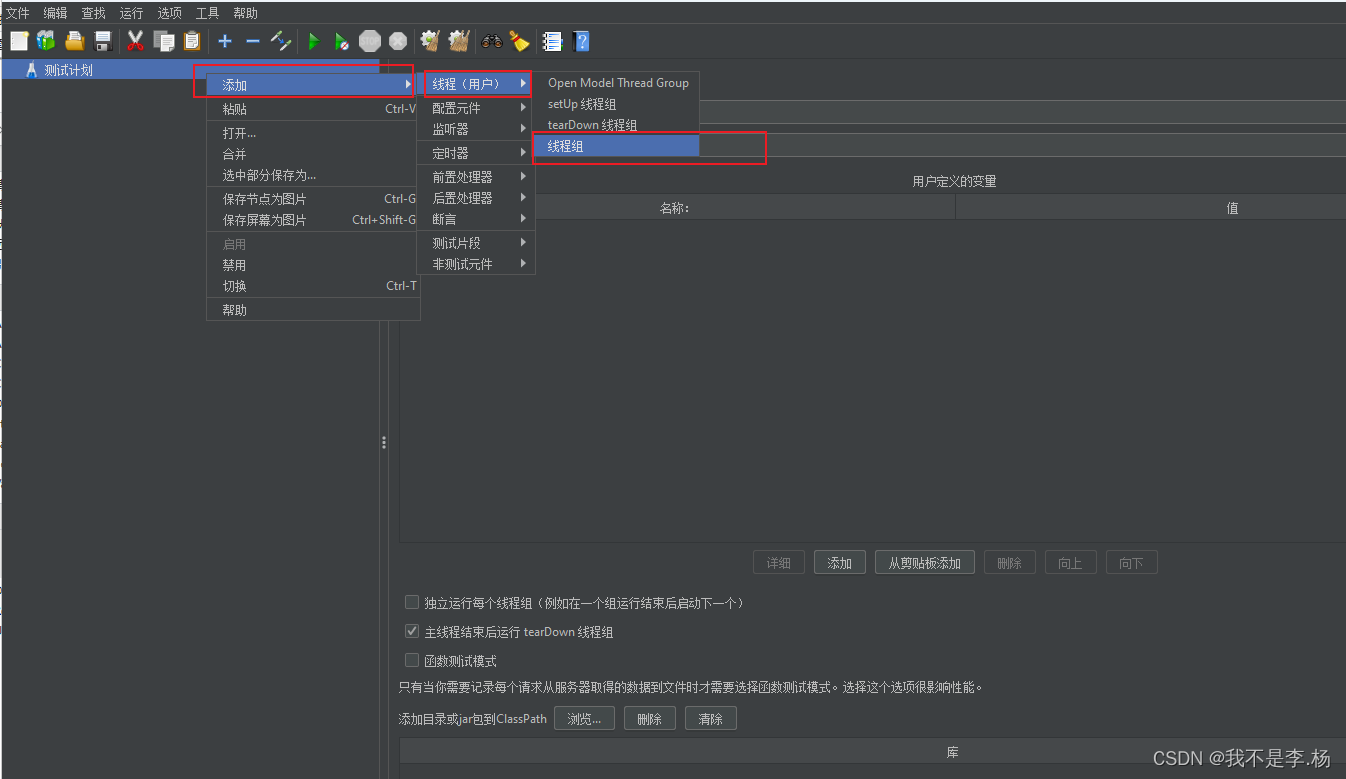Click the Open file folder icon
The height and width of the screenshot is (779, 1346).
pyautogui.click(x=74, y=41)
